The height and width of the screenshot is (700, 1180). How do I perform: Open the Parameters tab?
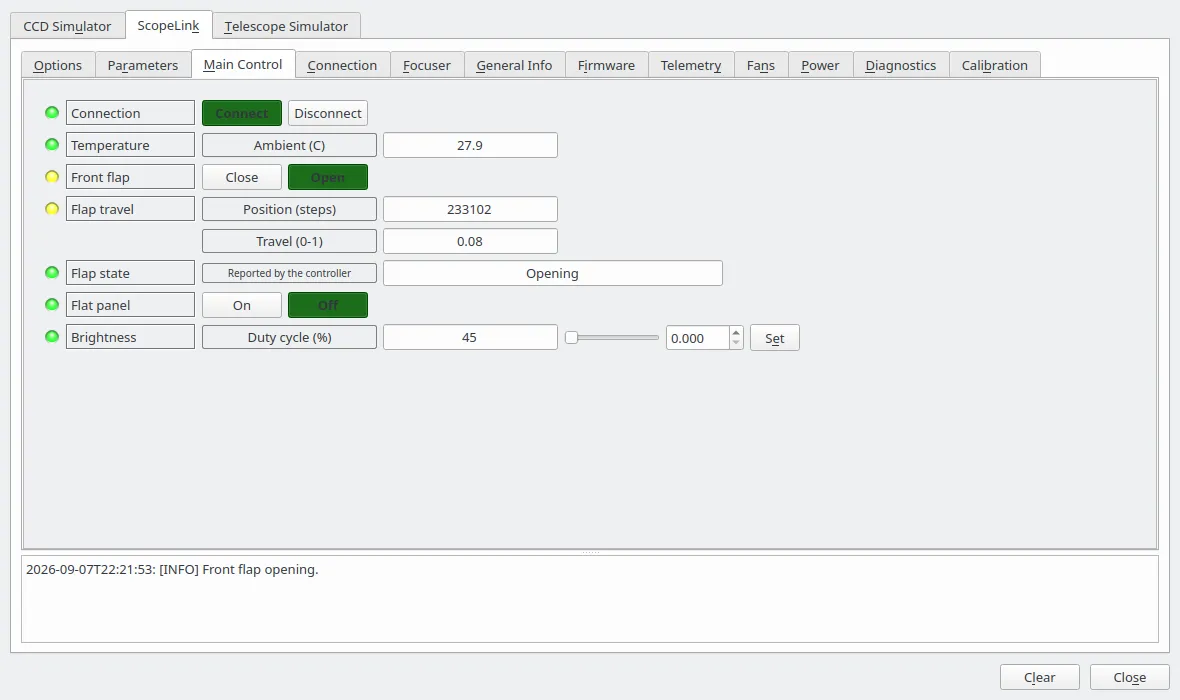(143, 65)
